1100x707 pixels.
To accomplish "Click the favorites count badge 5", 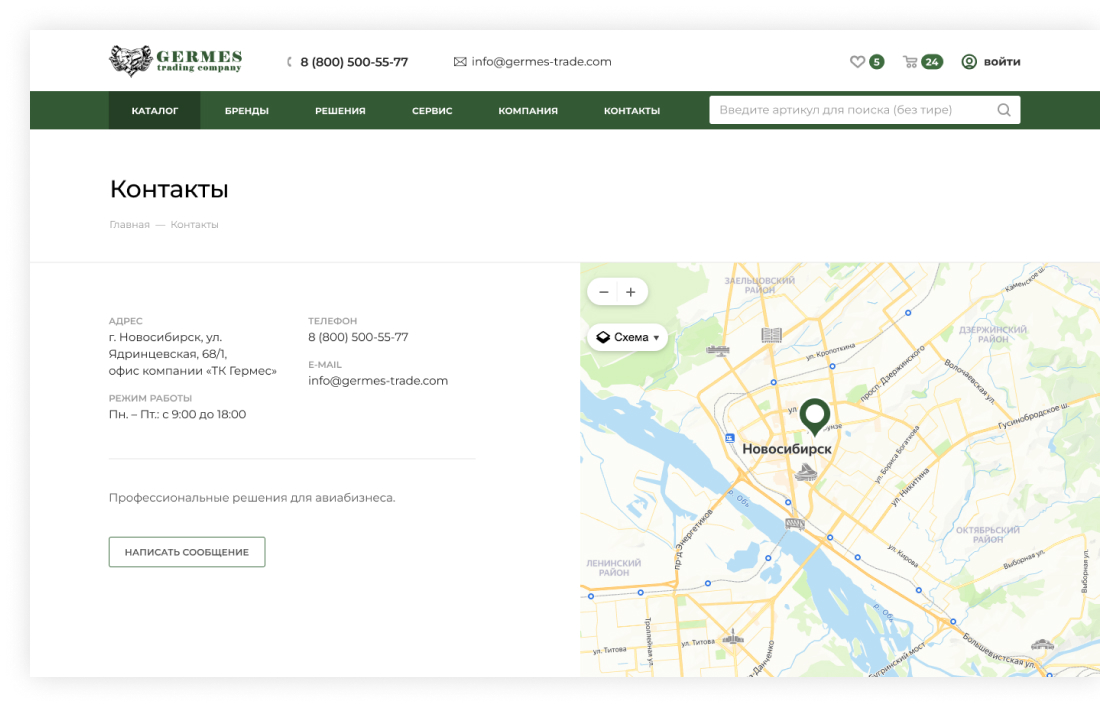I will [x=877, y=62].
